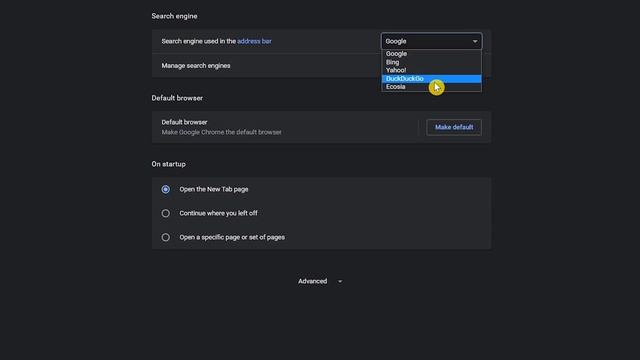640x360 pixels.
Task: Open the search engine dropdown arrow
Action: click(475, 41)
